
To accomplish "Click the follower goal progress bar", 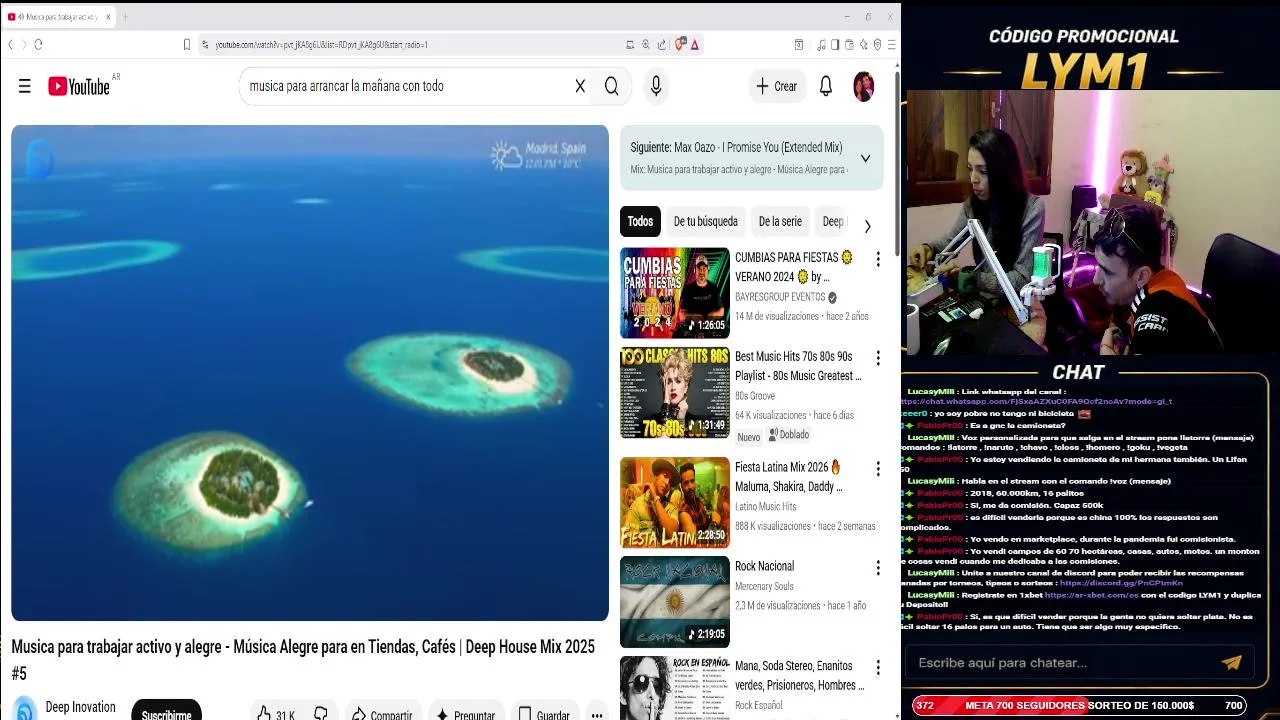I will (x=1079, y=705).
